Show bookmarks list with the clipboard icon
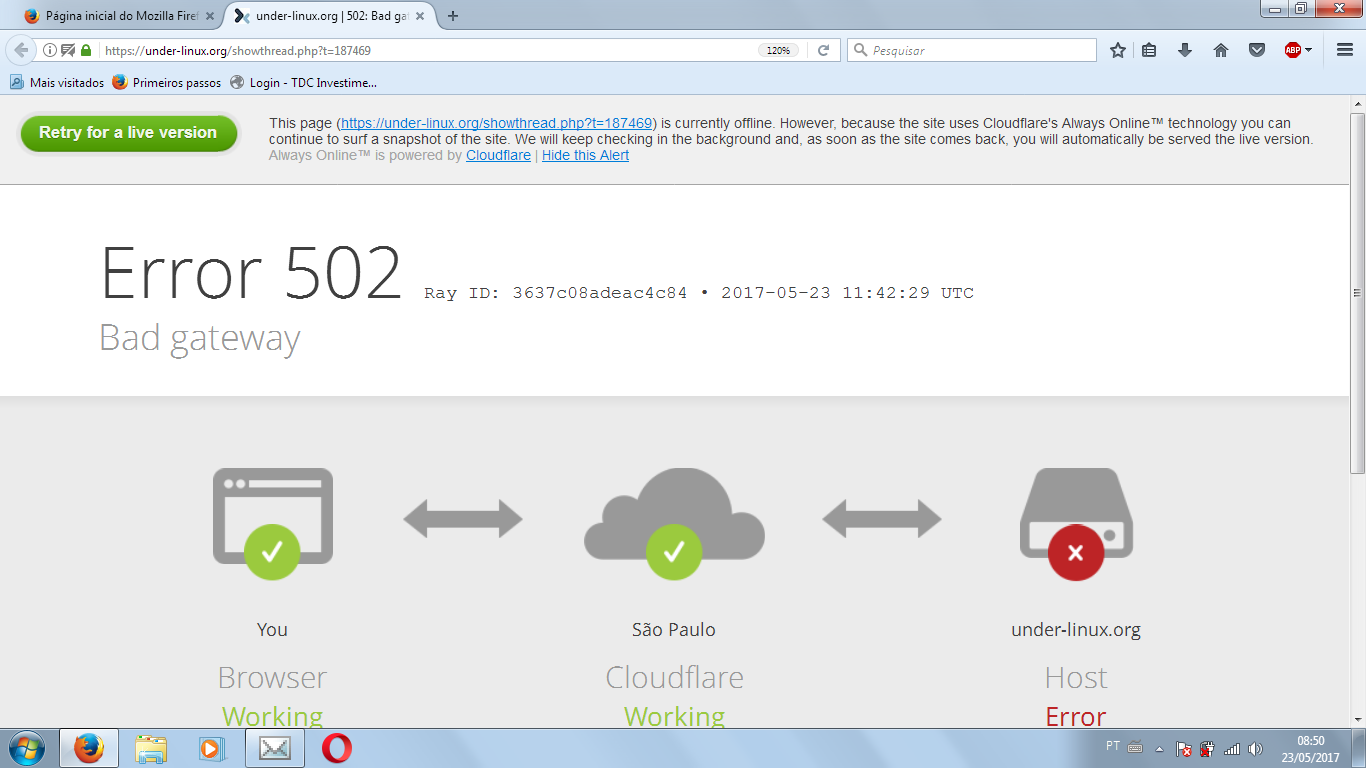Viewport: 1366px width, 768px height. tap(1149, 50)
